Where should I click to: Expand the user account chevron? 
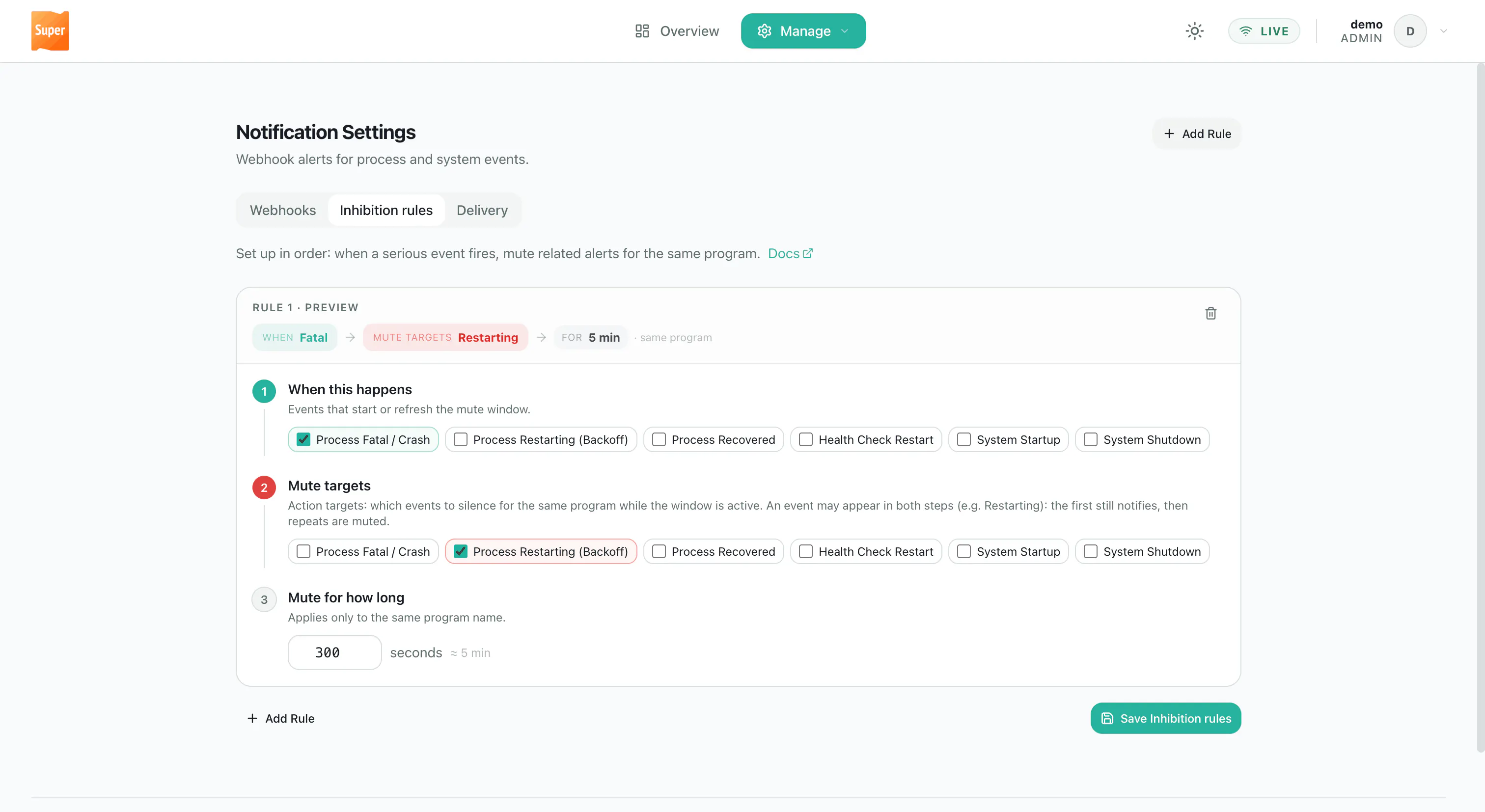click(1443, 31)
